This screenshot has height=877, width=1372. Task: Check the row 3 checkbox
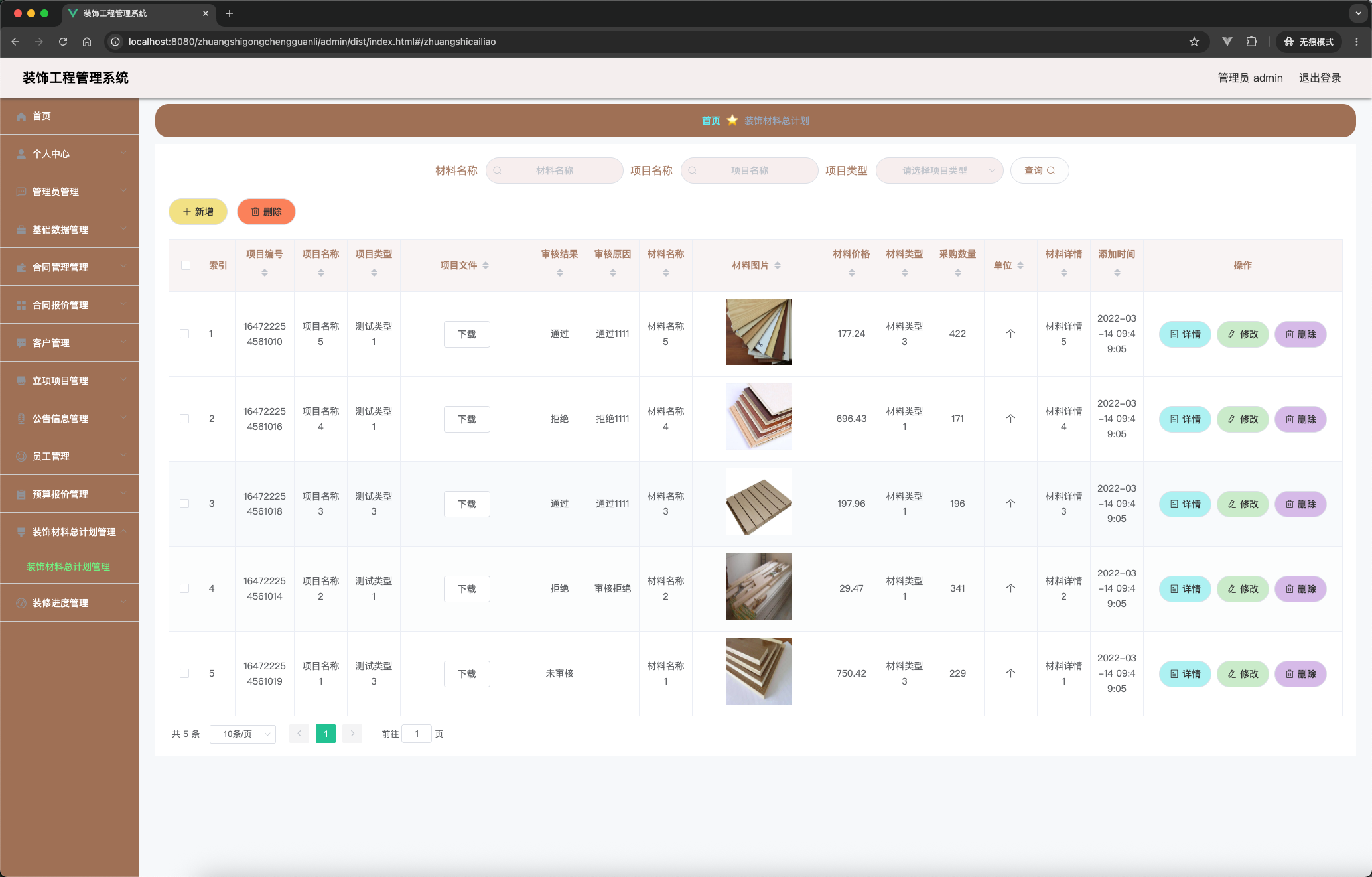click(x=184, y=504)
